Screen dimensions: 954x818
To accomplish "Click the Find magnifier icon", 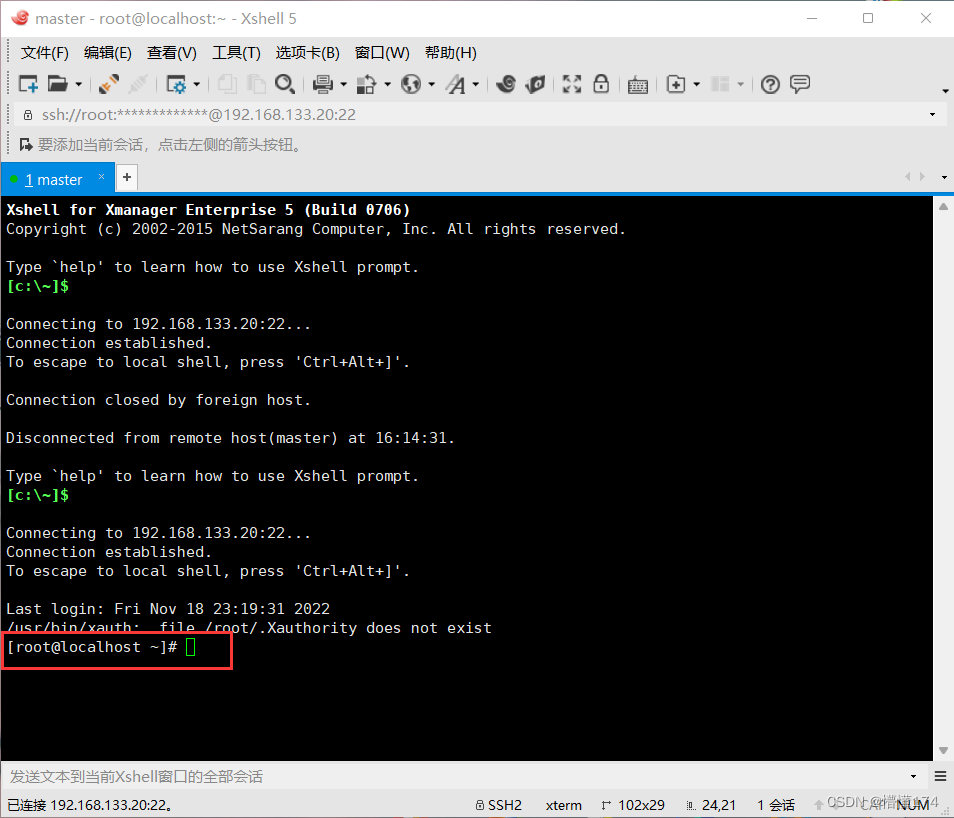I will coord(283,84).
